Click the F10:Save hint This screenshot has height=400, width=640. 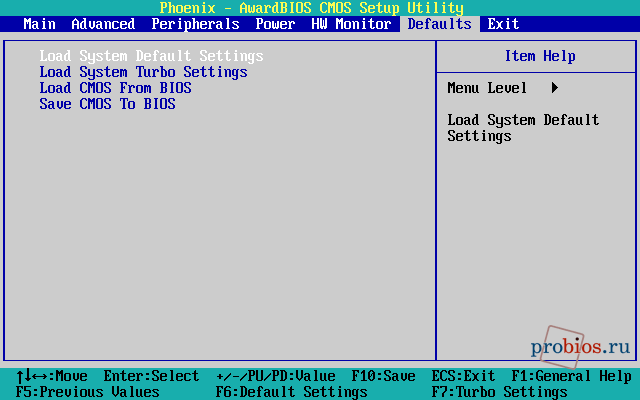[384, 376]
